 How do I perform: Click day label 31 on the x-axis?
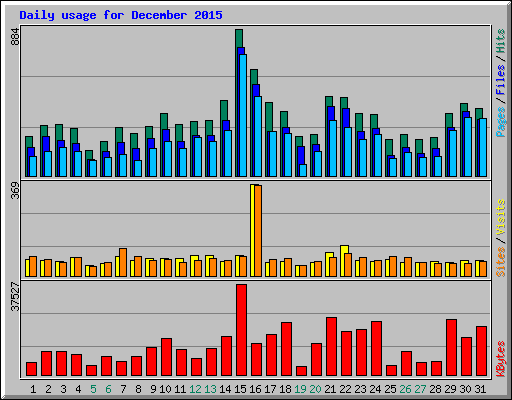click(480, 389)
